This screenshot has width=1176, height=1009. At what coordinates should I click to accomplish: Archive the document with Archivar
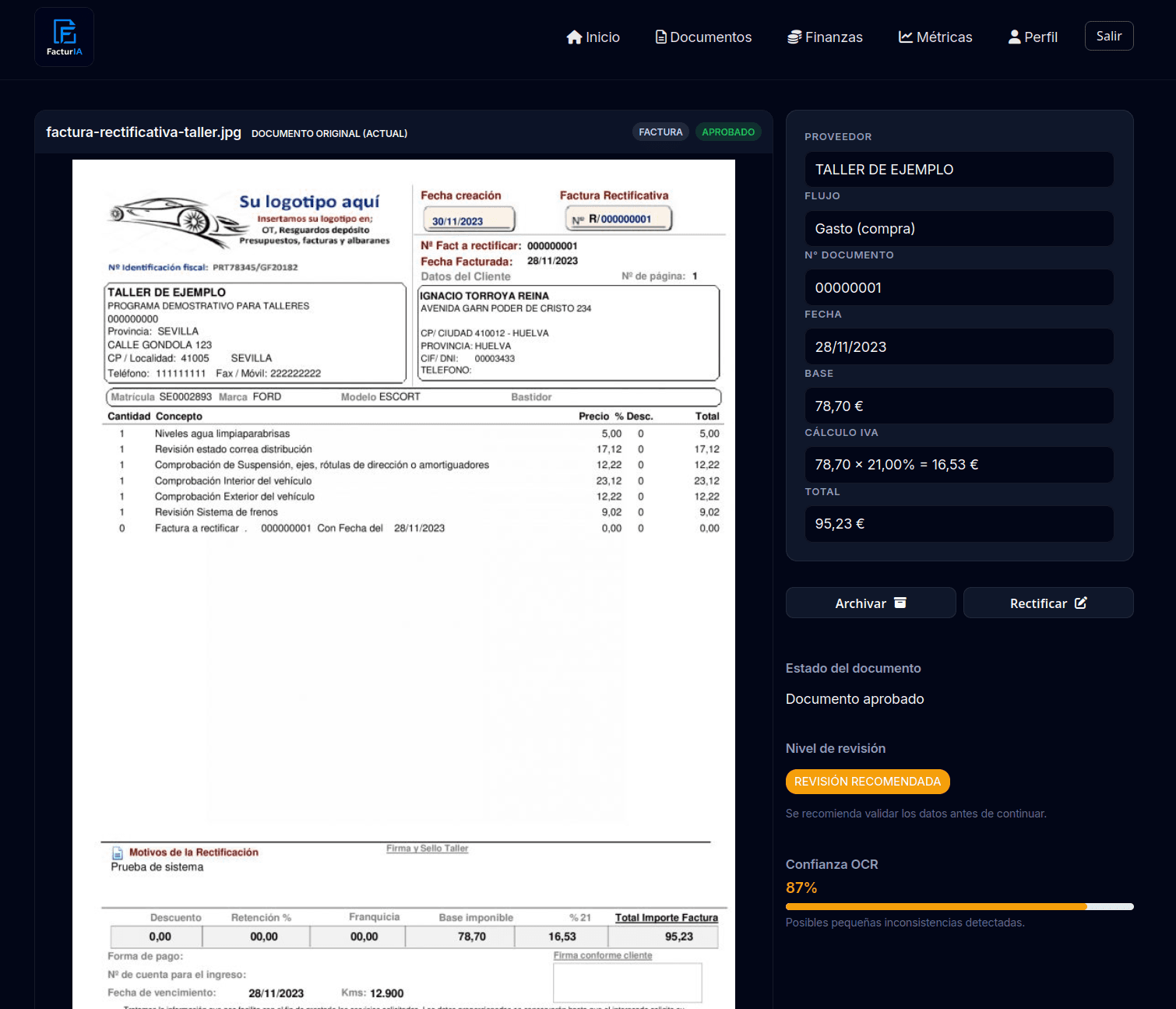point(871,603)
